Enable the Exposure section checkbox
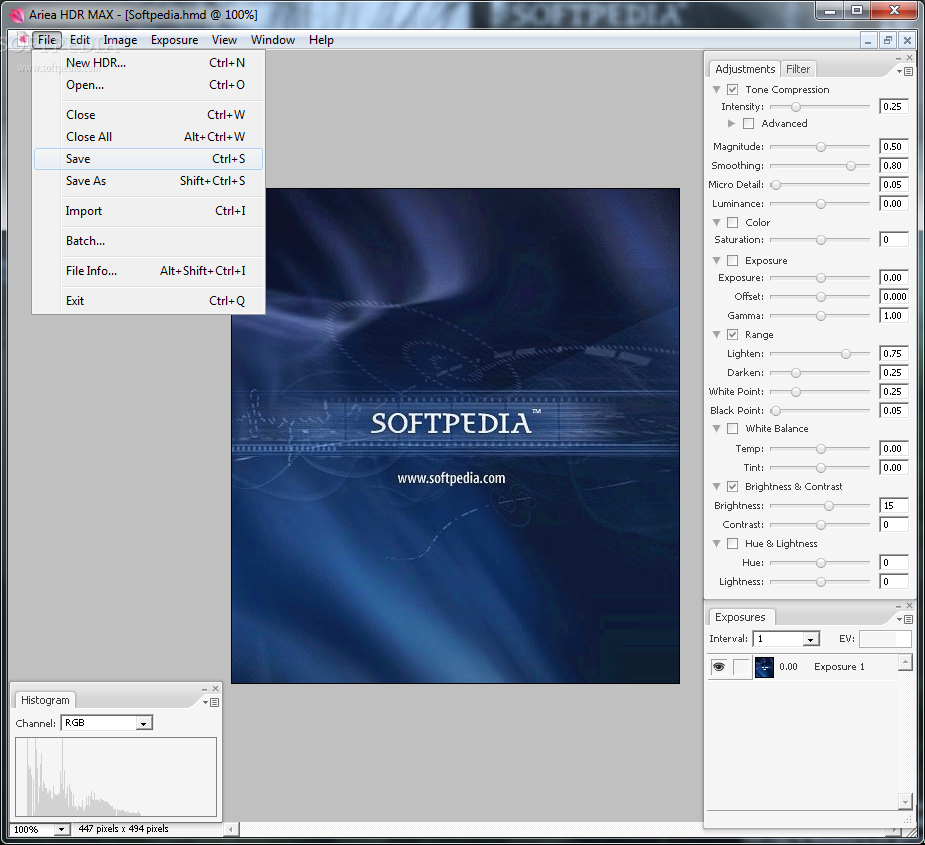The image size is (925, 845). (x=732, y=260)
